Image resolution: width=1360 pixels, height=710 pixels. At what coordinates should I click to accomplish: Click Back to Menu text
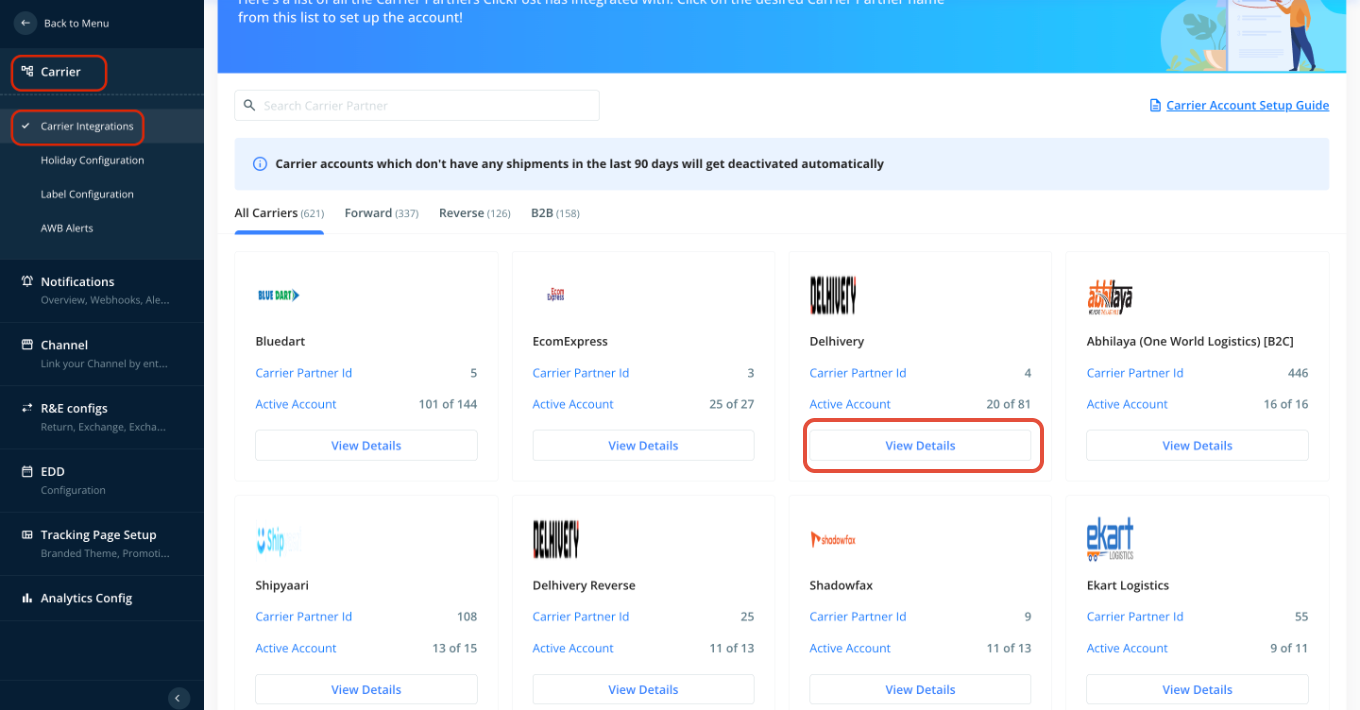click(77, 23)
